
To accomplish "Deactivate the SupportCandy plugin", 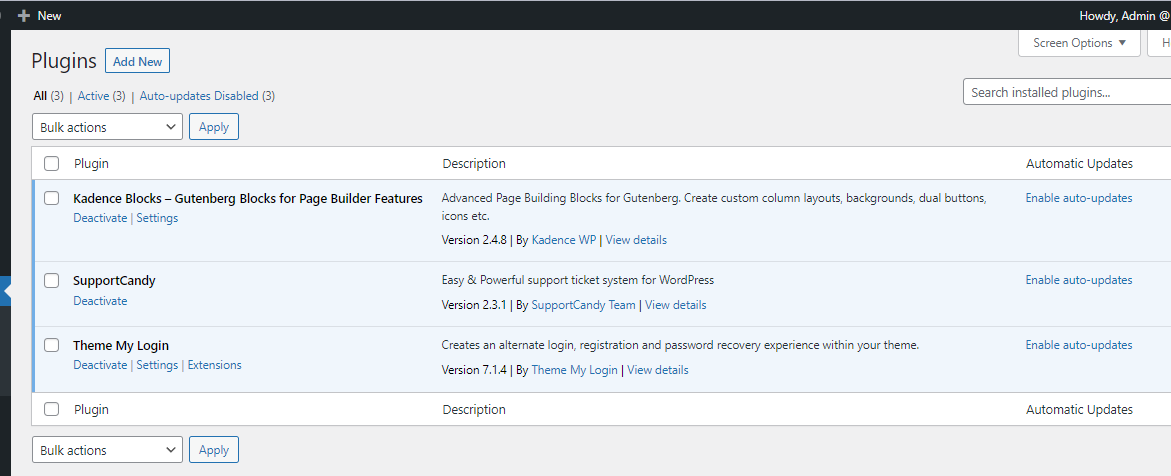I will [100, 300].
